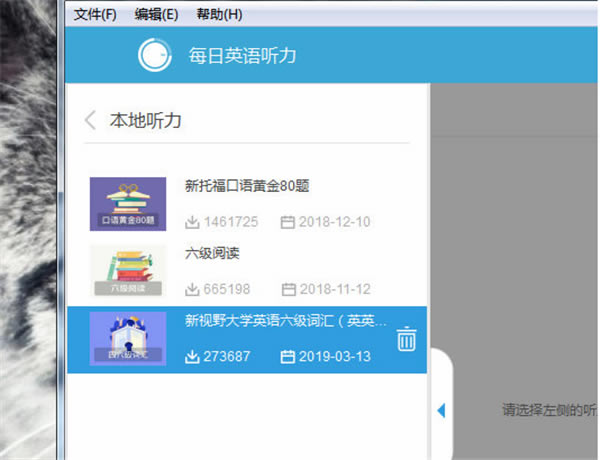The width and height of the screenshot is (600, 460).
Task: Click download icon next to 665198
Action: coord(192,289)
